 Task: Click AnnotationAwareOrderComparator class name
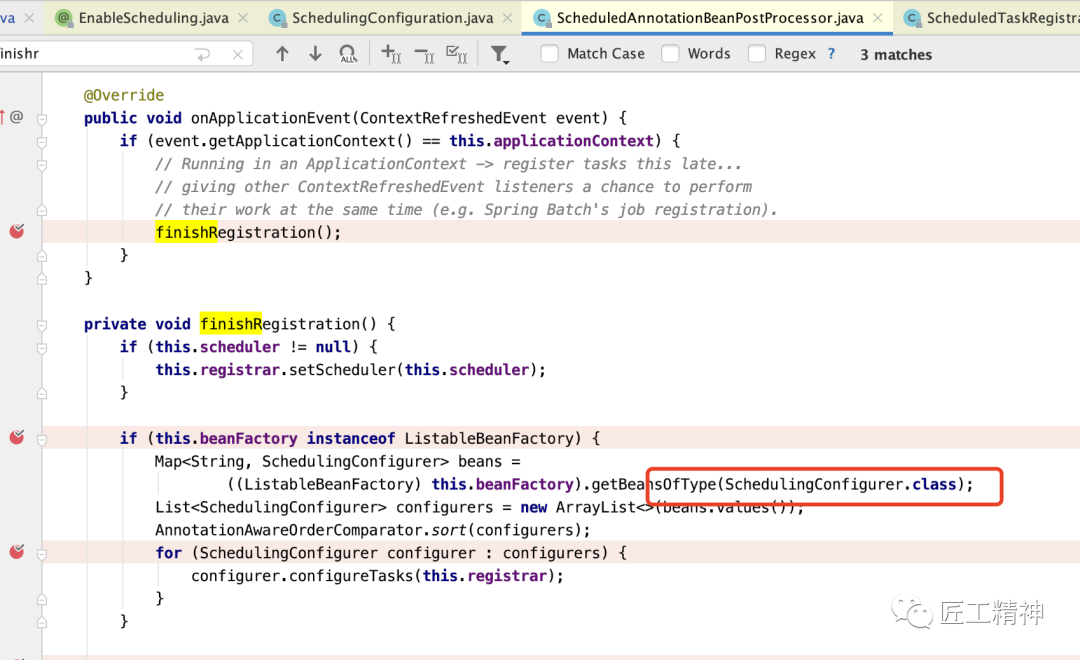click(288, 530)
